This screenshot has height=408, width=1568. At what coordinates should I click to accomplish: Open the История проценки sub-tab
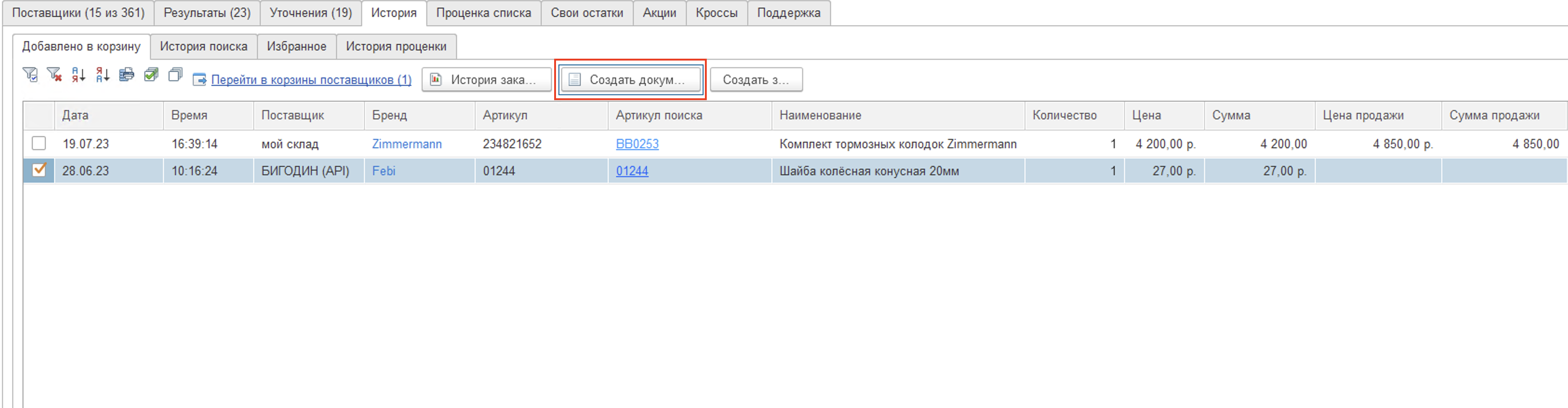tap(396, 46)
